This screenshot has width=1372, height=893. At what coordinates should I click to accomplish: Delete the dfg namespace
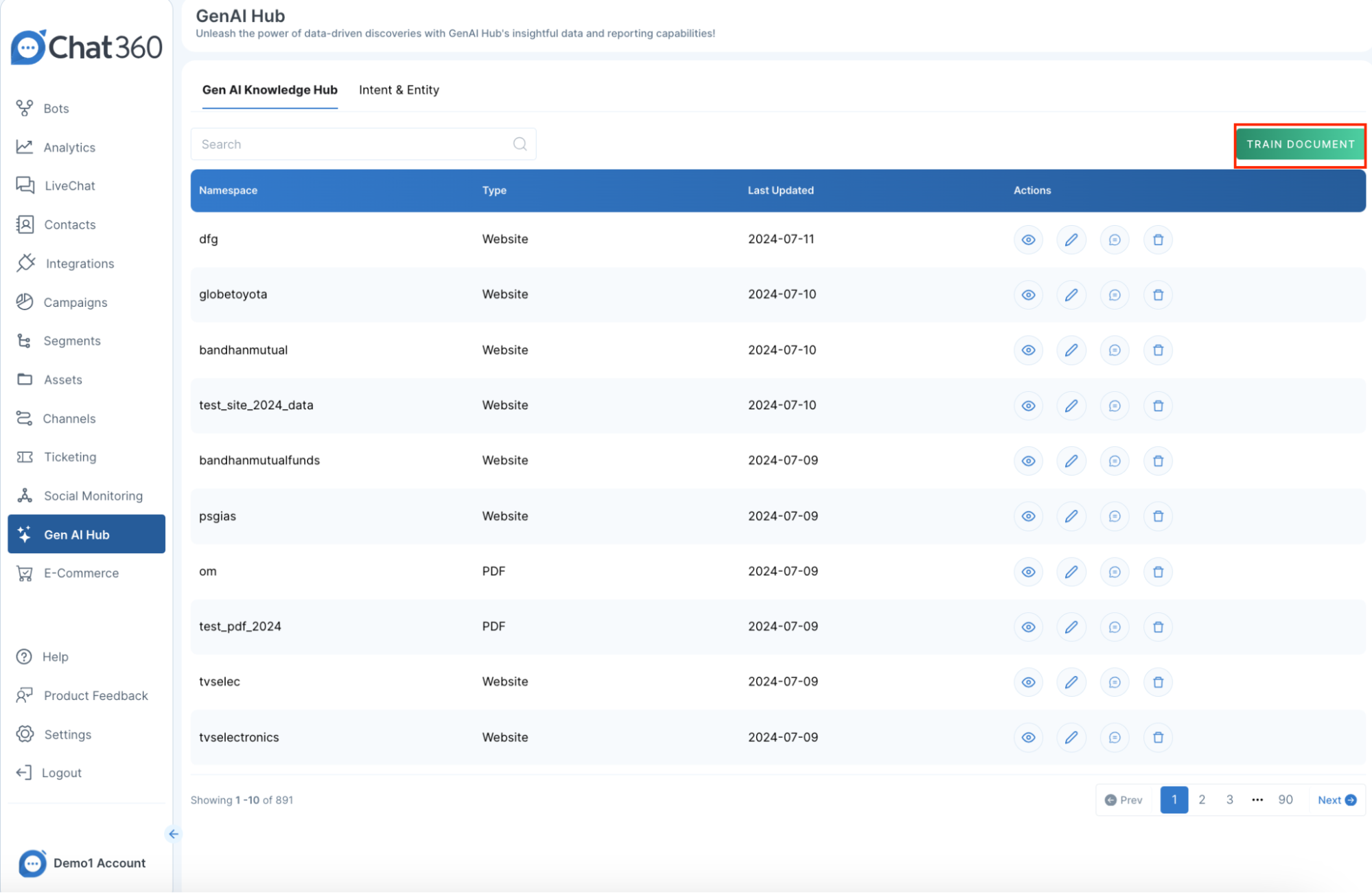click(1158, 240)
